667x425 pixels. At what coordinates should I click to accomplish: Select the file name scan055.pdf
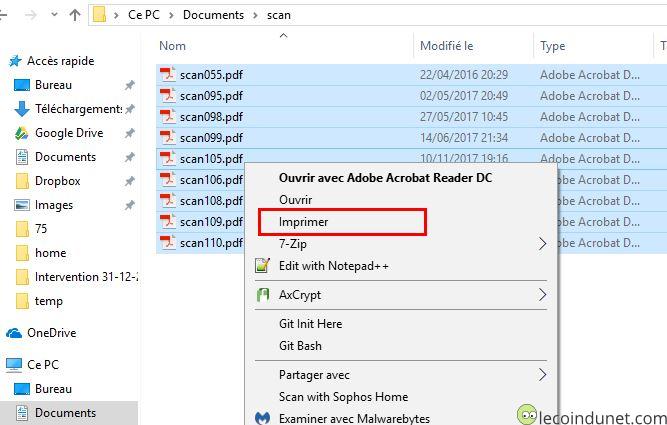pyautogui.click(x=211, y=75)
